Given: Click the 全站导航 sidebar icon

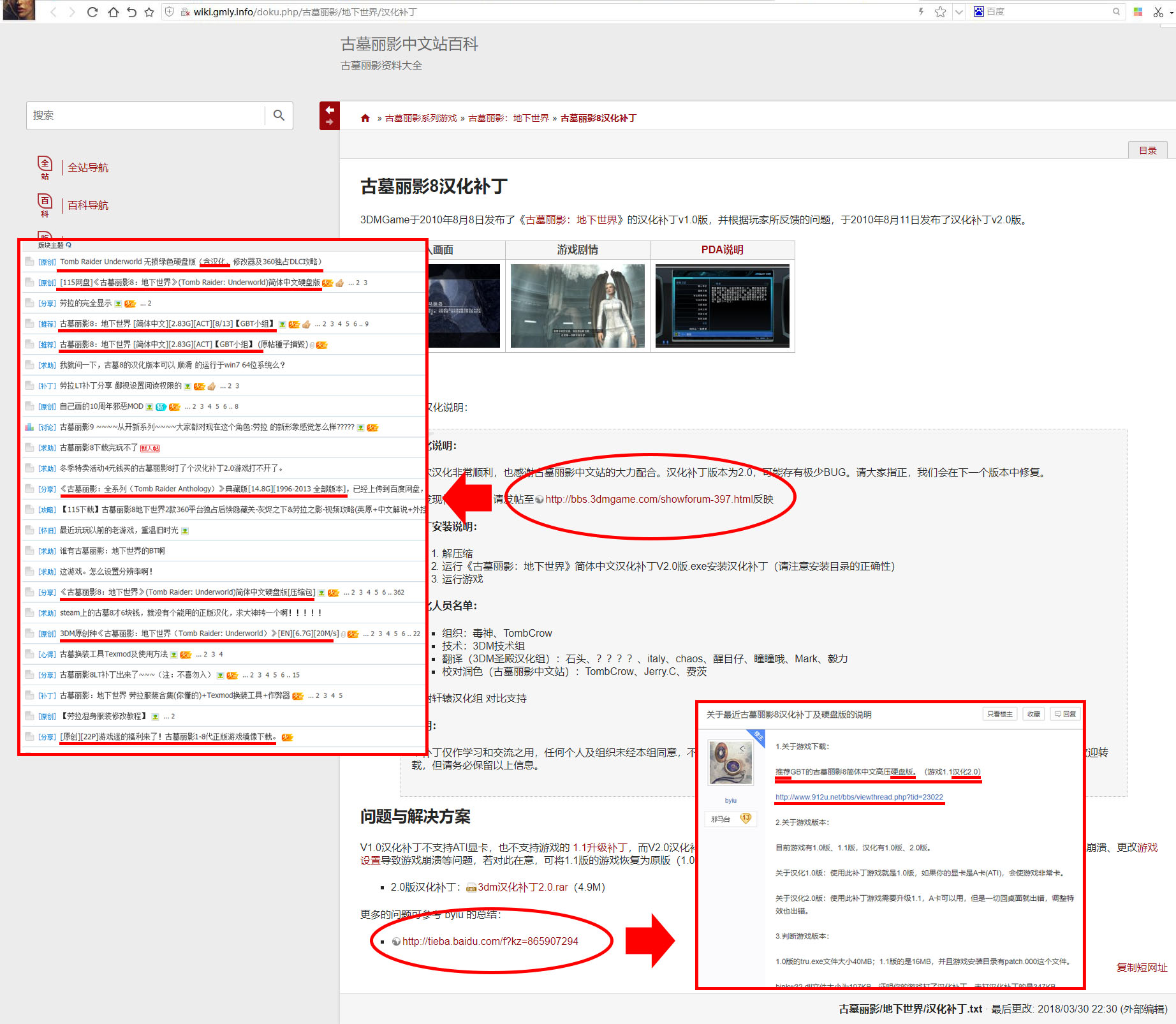Looking at the screenshot, I should [x=45, y=167].
